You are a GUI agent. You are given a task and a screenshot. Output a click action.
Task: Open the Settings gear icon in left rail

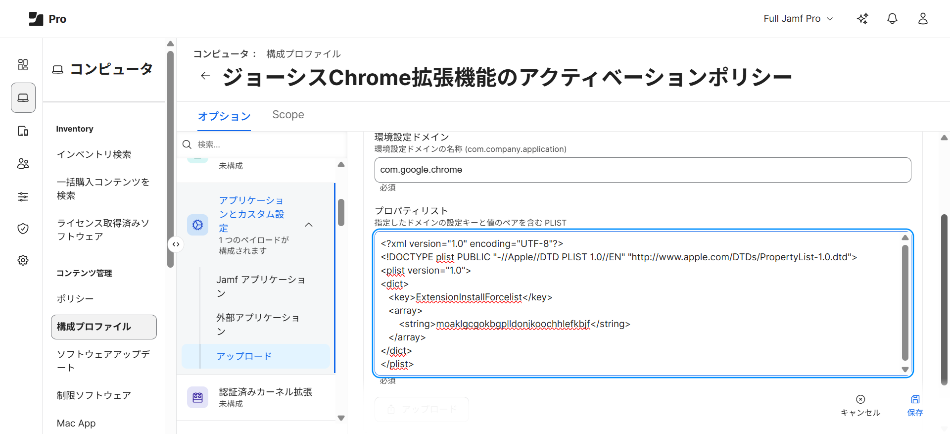point(22,260)
